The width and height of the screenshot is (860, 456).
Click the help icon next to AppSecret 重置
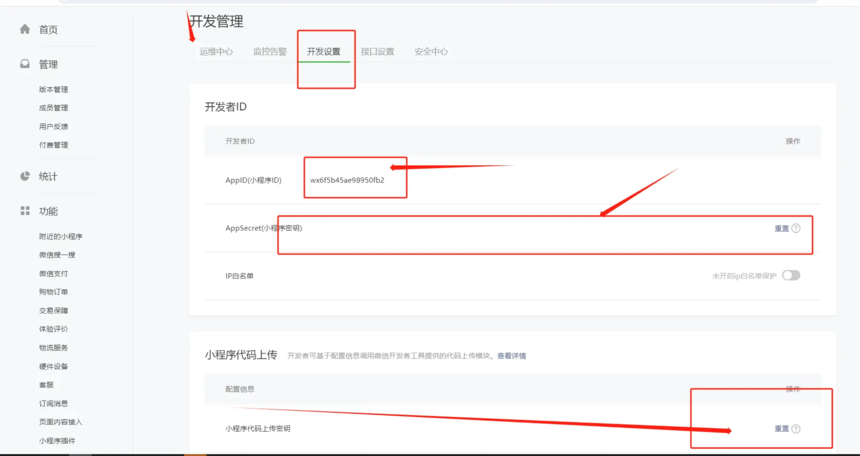(x=796, y=228)
